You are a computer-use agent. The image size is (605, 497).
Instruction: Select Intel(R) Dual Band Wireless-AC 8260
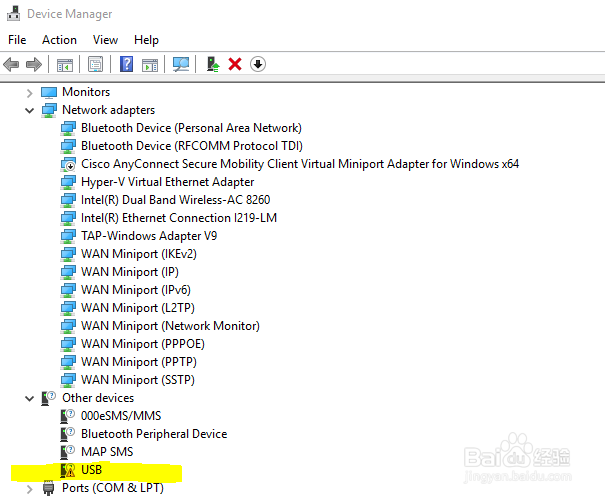175,200
